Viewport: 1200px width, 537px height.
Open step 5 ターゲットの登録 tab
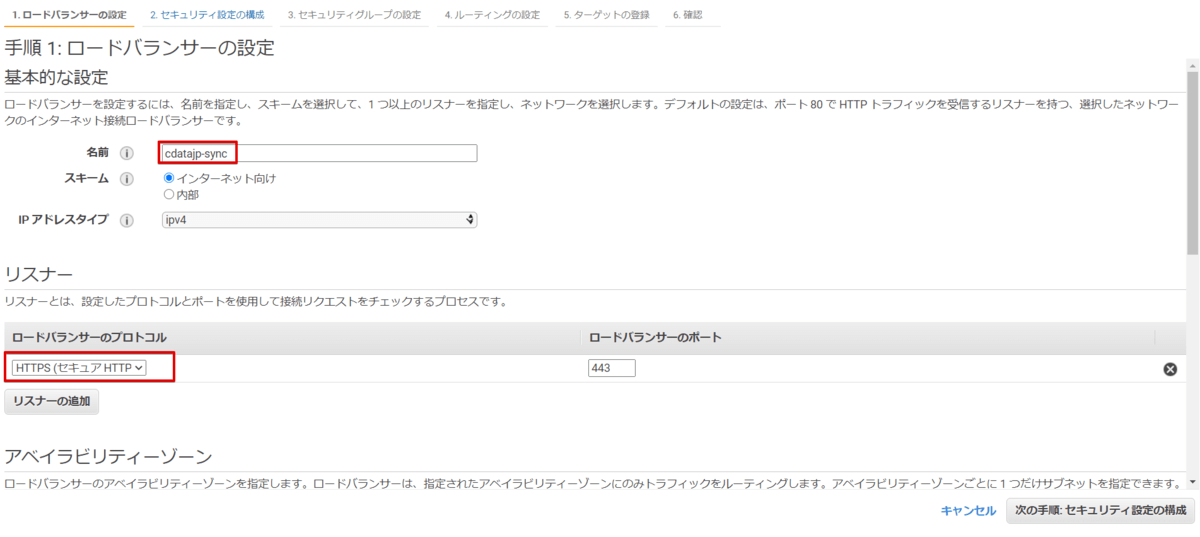pyautogui.click(x=604, y=16)
